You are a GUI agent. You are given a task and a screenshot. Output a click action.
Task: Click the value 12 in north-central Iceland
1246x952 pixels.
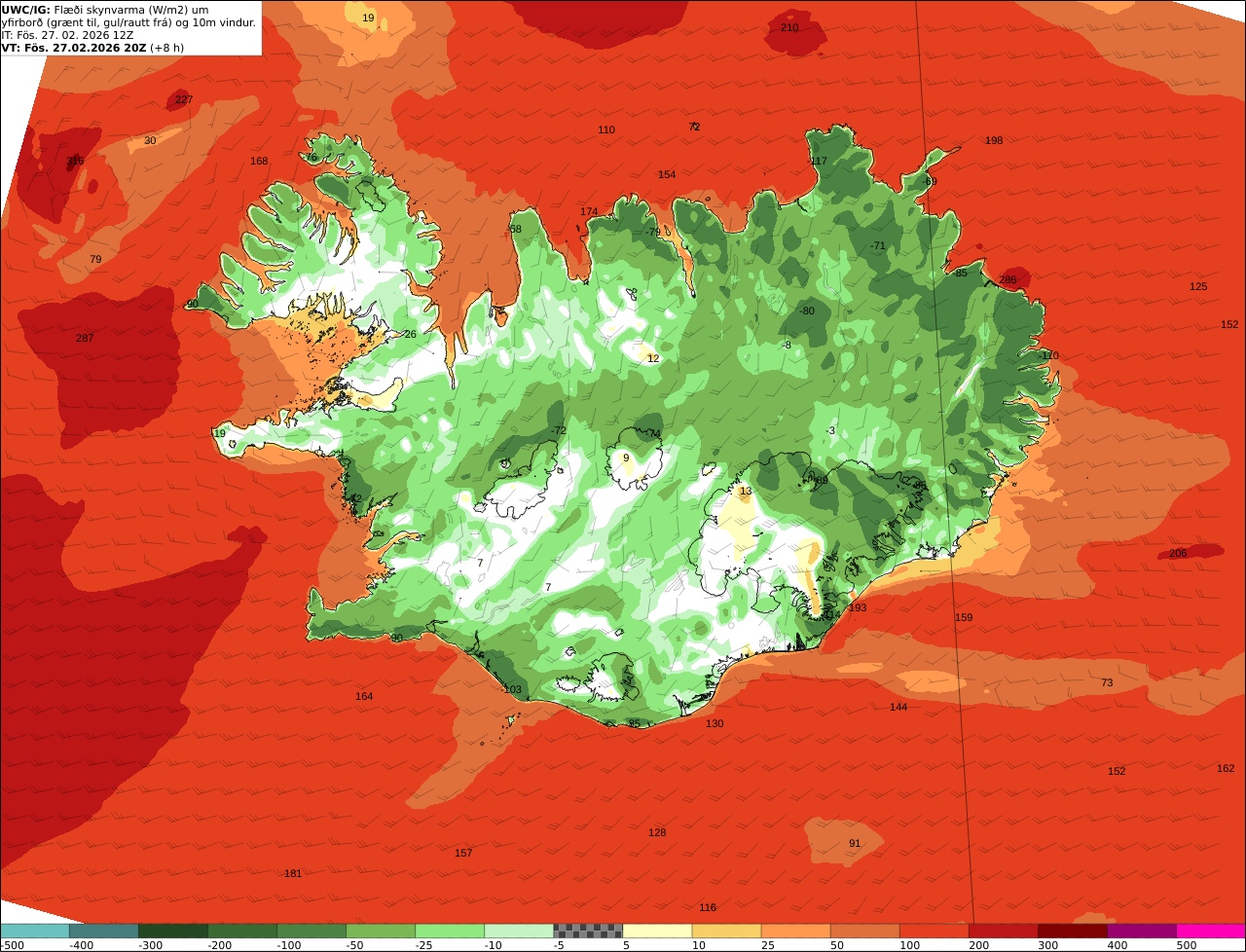point(653,359)
